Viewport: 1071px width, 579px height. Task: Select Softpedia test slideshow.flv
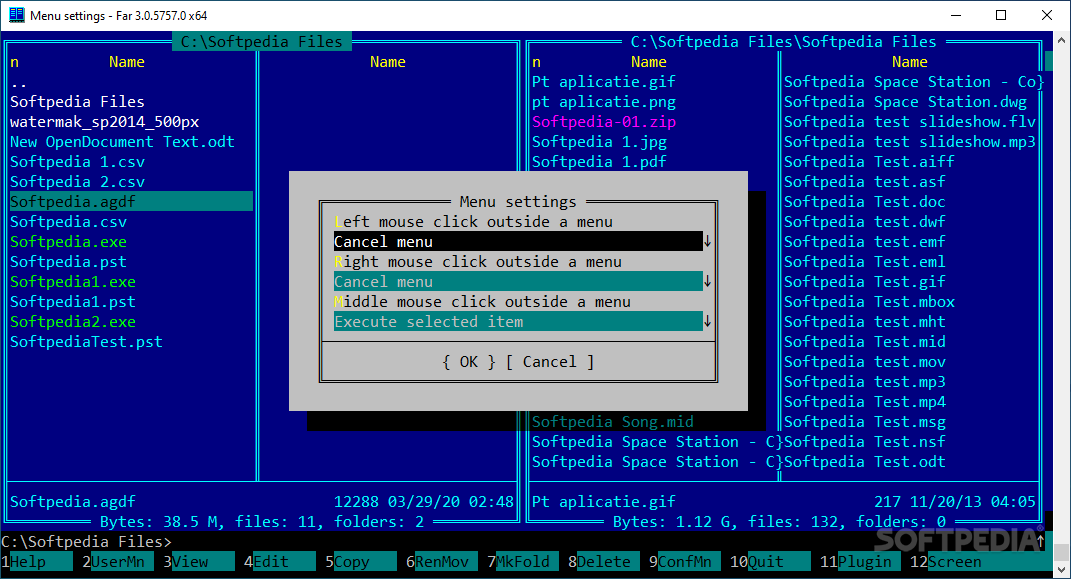tap(910, 122)
